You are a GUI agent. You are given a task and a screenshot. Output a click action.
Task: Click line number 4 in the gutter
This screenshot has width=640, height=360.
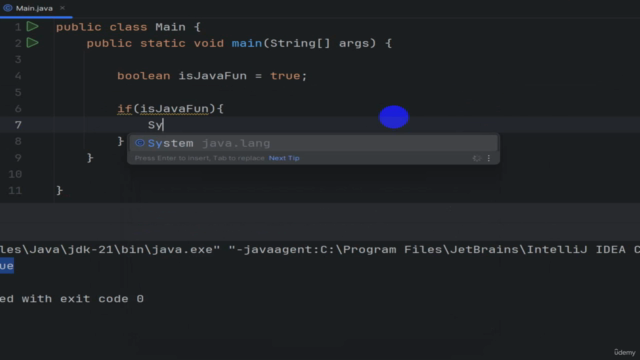(x=18, y=76)
